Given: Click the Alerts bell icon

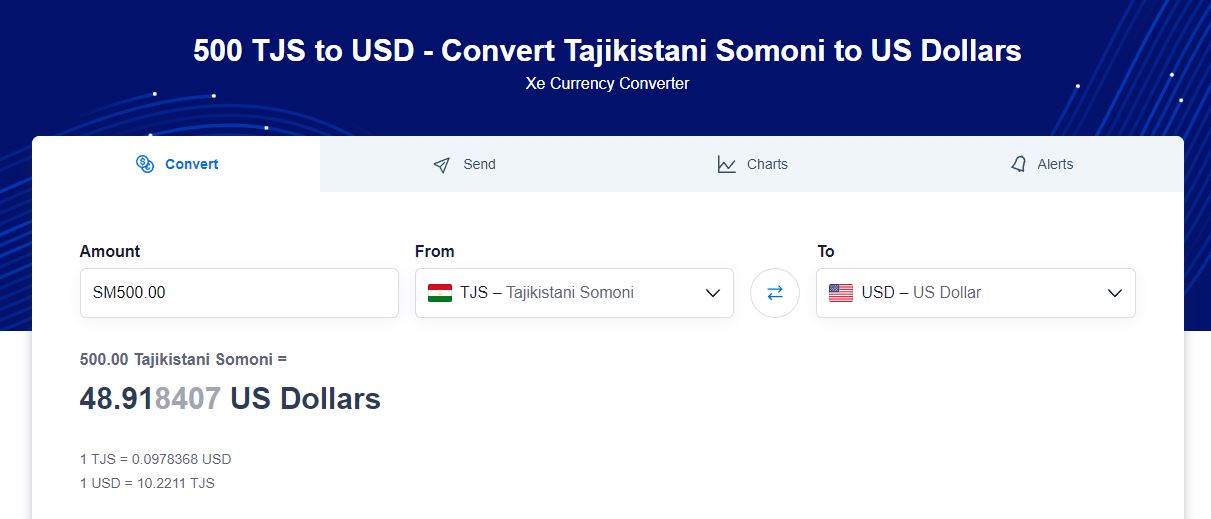Looking at the screenshot, I should [1019, 164].
